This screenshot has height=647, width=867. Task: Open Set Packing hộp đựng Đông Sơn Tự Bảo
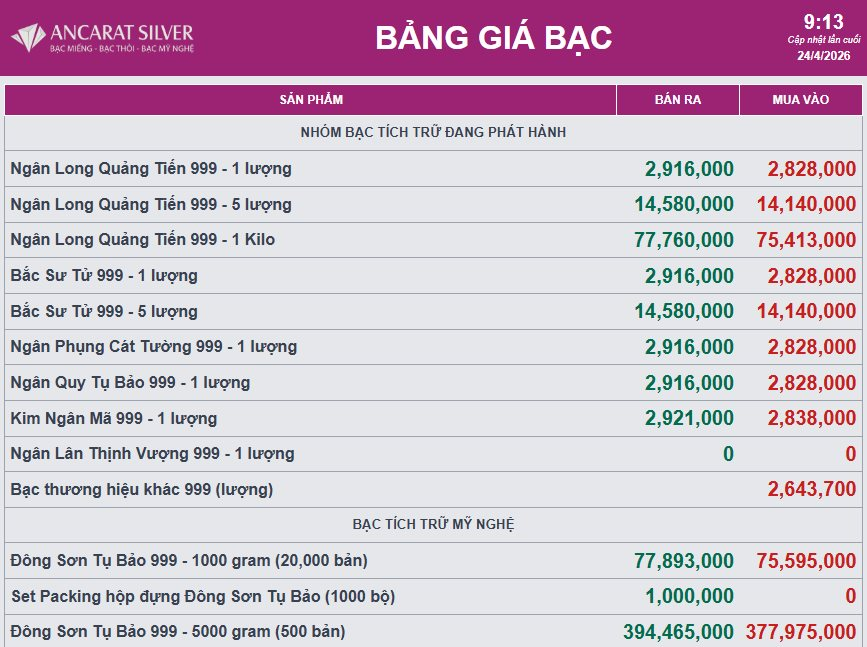203,597
